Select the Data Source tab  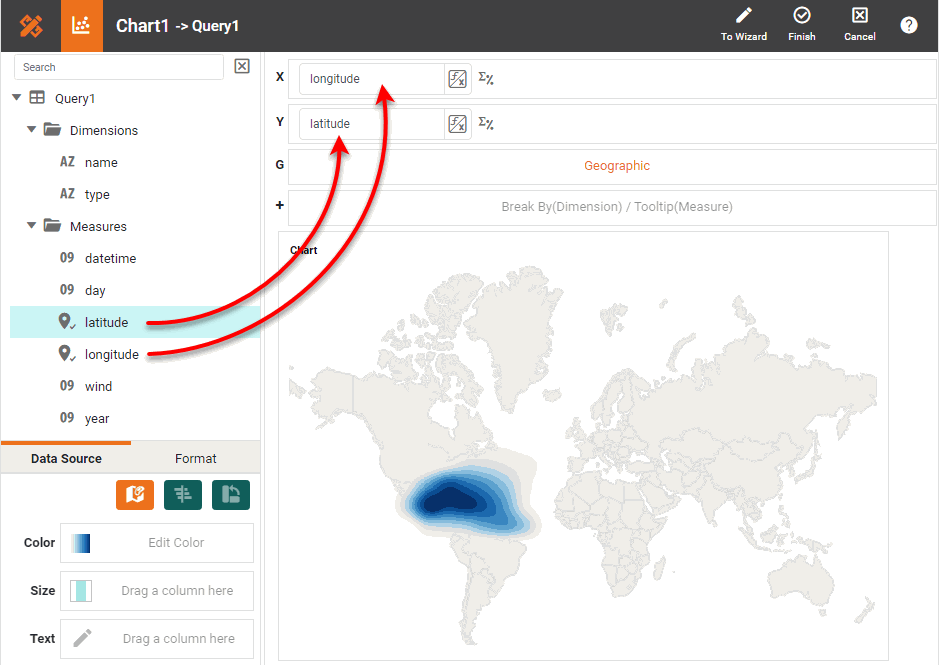66,458
